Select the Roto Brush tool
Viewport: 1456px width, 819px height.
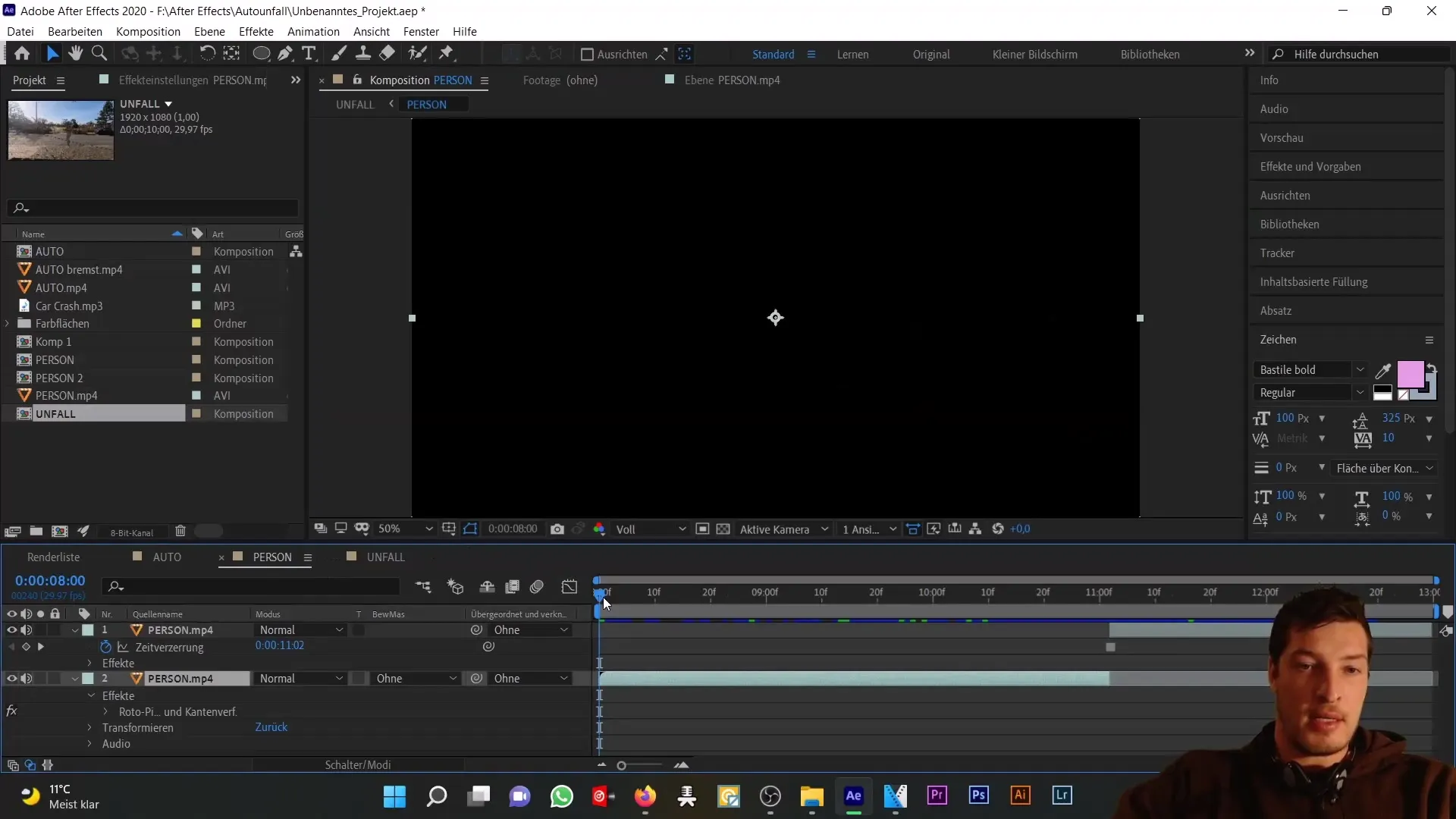(x=417, y=54)
